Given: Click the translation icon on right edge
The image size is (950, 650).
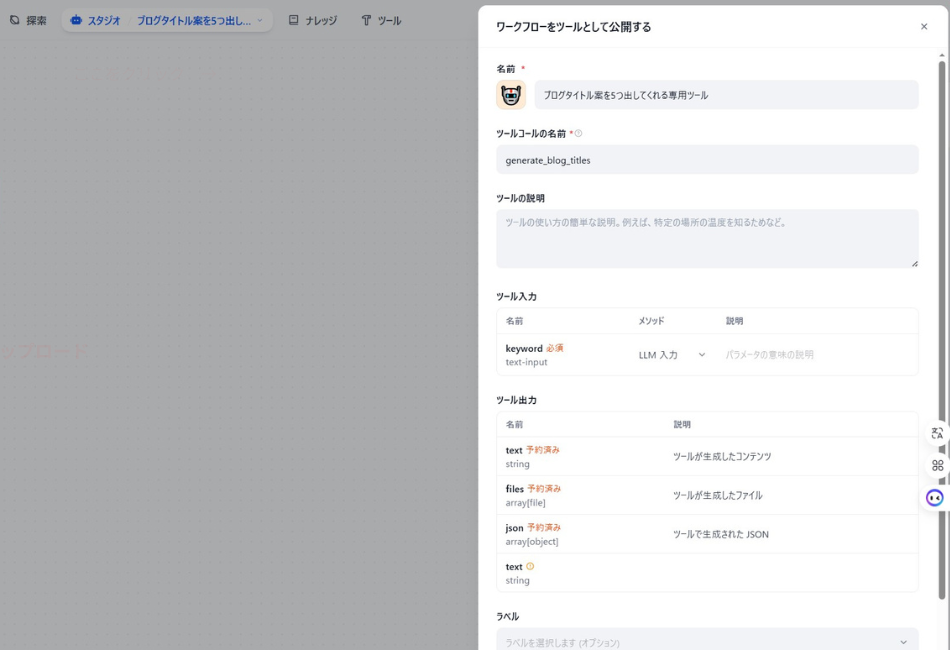Looking at the screenshot, I should click(936, 433).
